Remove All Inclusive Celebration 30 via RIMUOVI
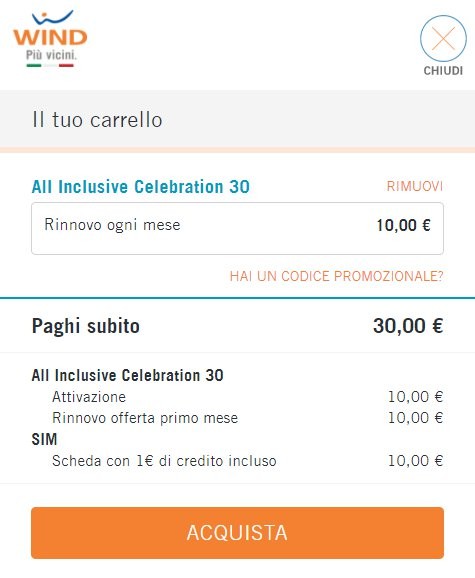 point(415,186)
